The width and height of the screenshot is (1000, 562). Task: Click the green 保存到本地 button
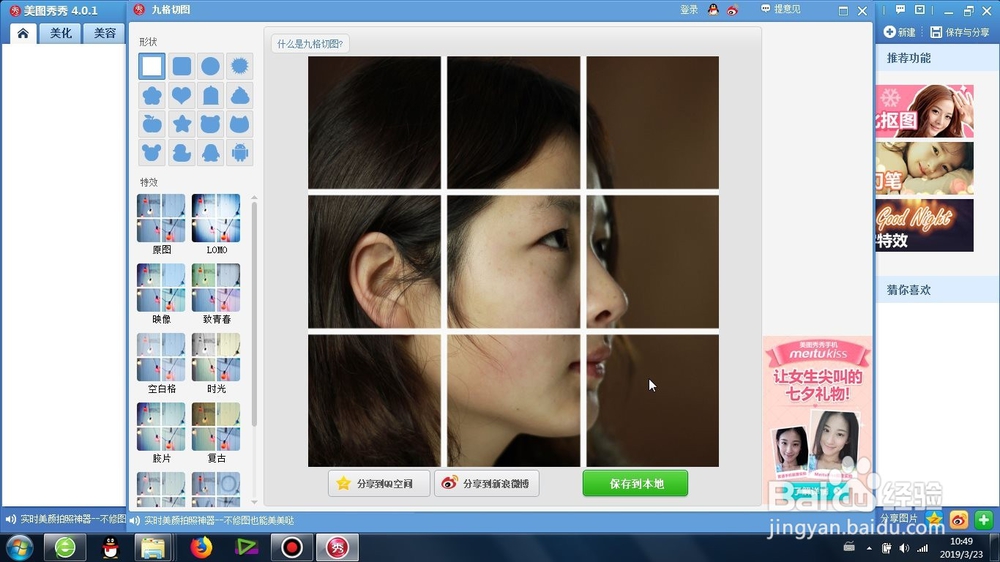coord(635,484)
